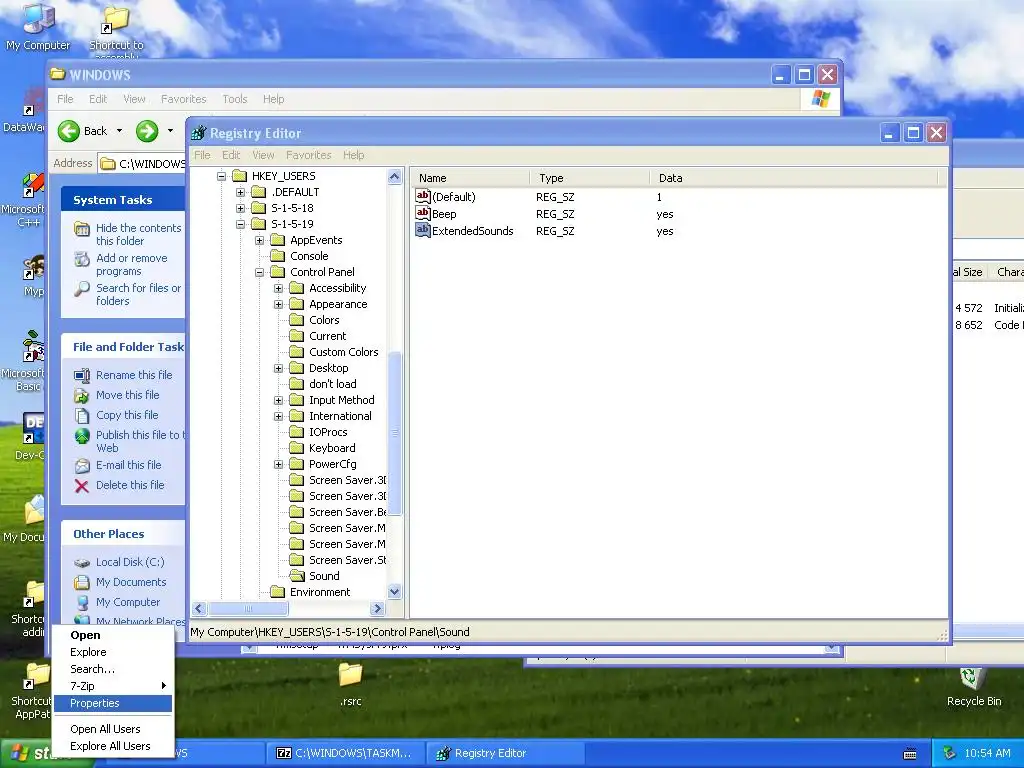Click the Forward arrow icon in WINDOWS window
Screen dimensions: 1024x768
click(x=147, y=131)
